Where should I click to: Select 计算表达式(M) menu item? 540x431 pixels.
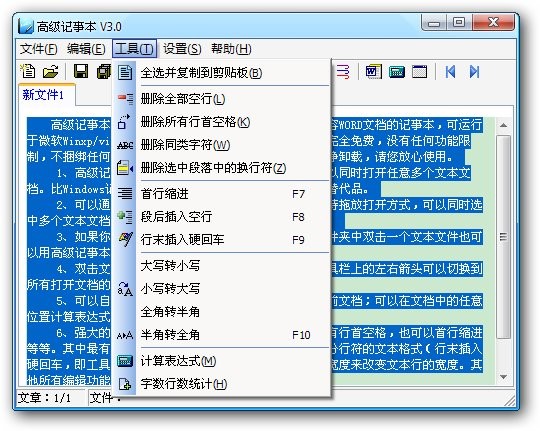223,361
